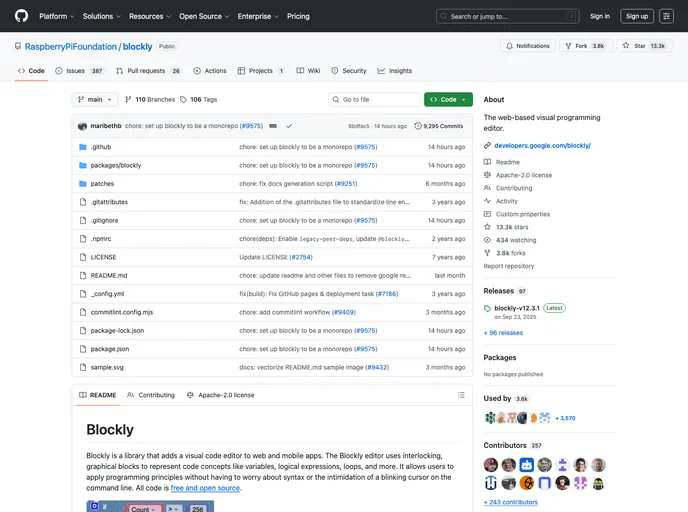Click the GitHub logo icon

(x=21, y=16)
